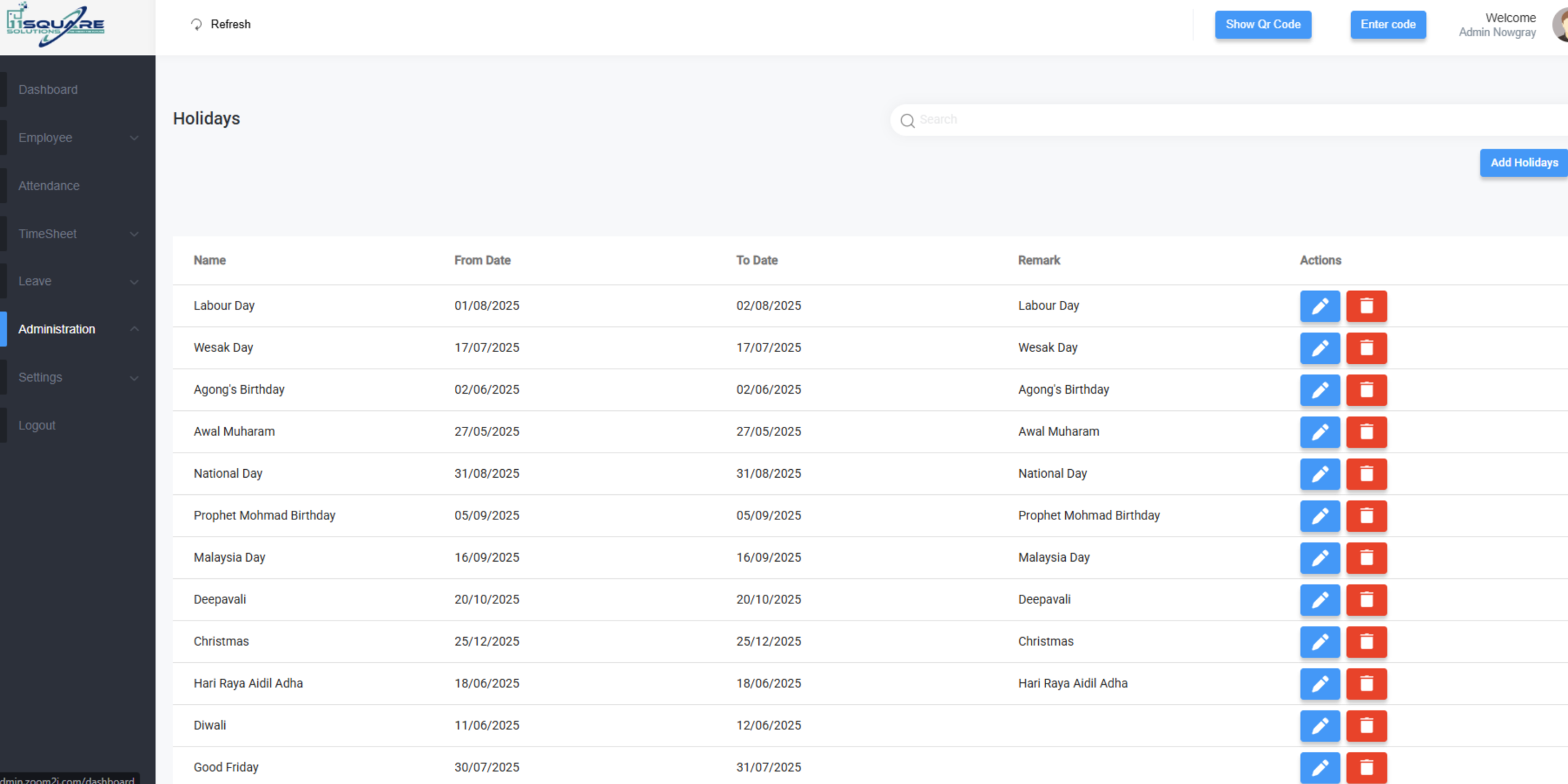Delete the Deepavali holiday entry

coord(1366,600)
